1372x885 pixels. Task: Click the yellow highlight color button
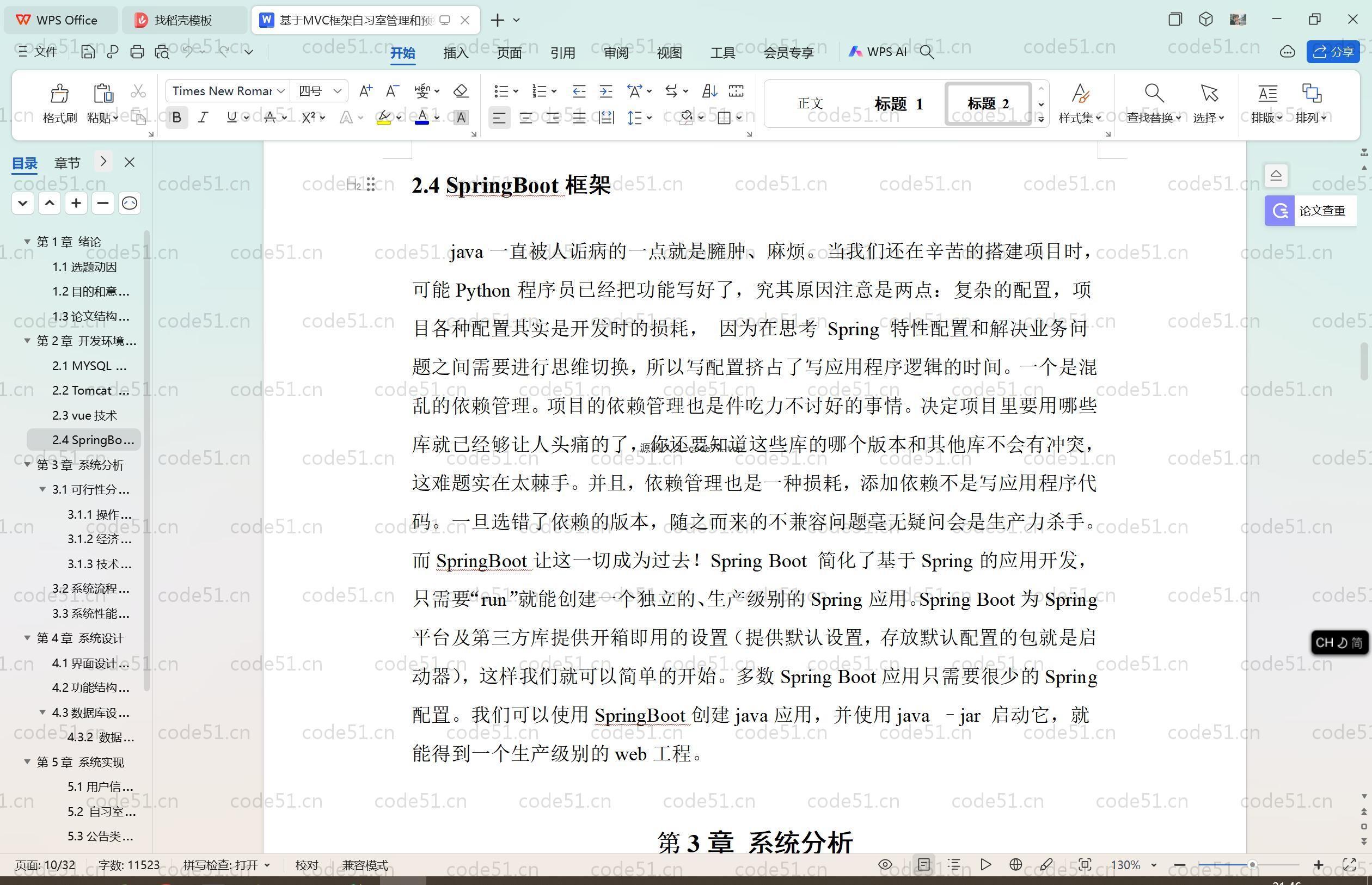pyautogui.click(x=384, y=117)
